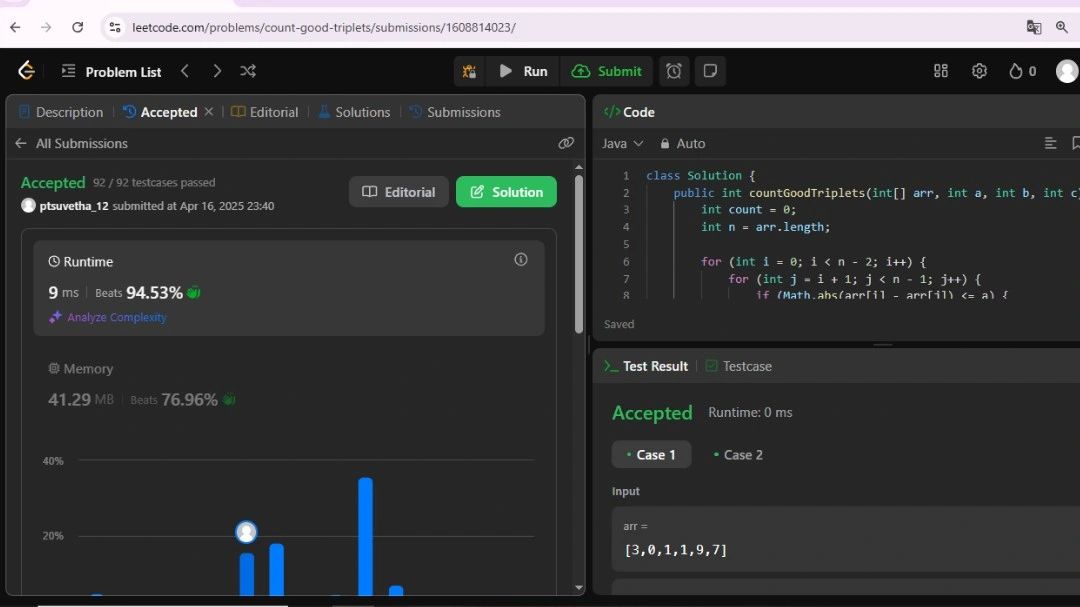
Task: Click the debugger bug icon
Action: tap(469, 71)
